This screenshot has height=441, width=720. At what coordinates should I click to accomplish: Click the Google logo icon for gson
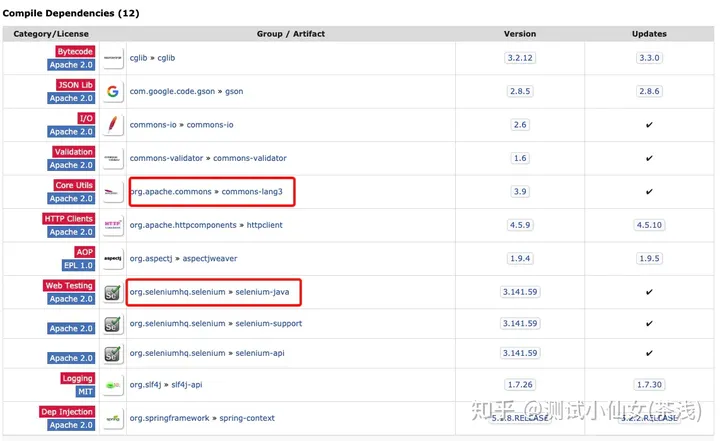pyautogui.click(x=112, y=91)
